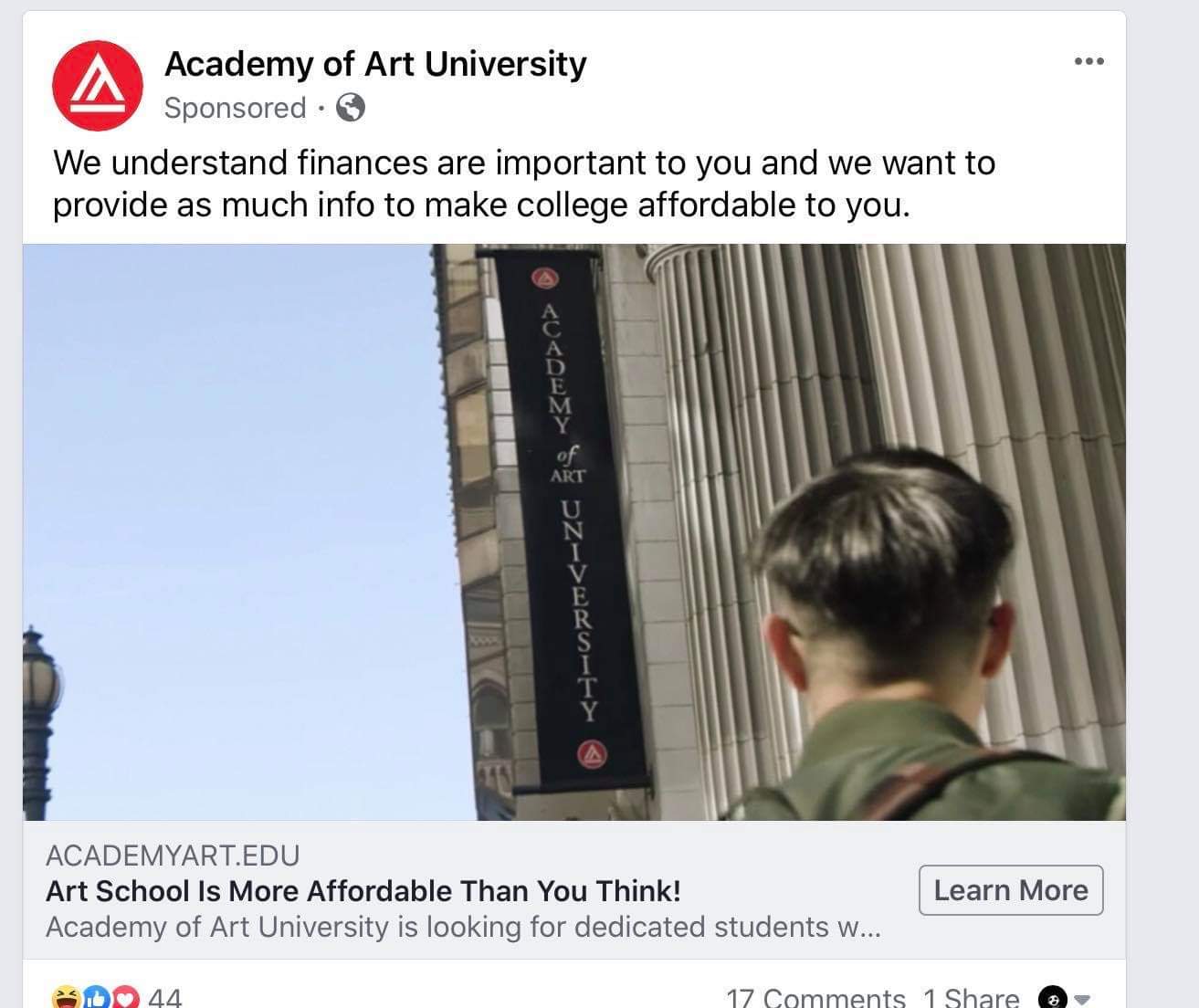Click the globe public audience icon
The image size is (1199, 1008).
pyautogui.click(x=351, y=108)
